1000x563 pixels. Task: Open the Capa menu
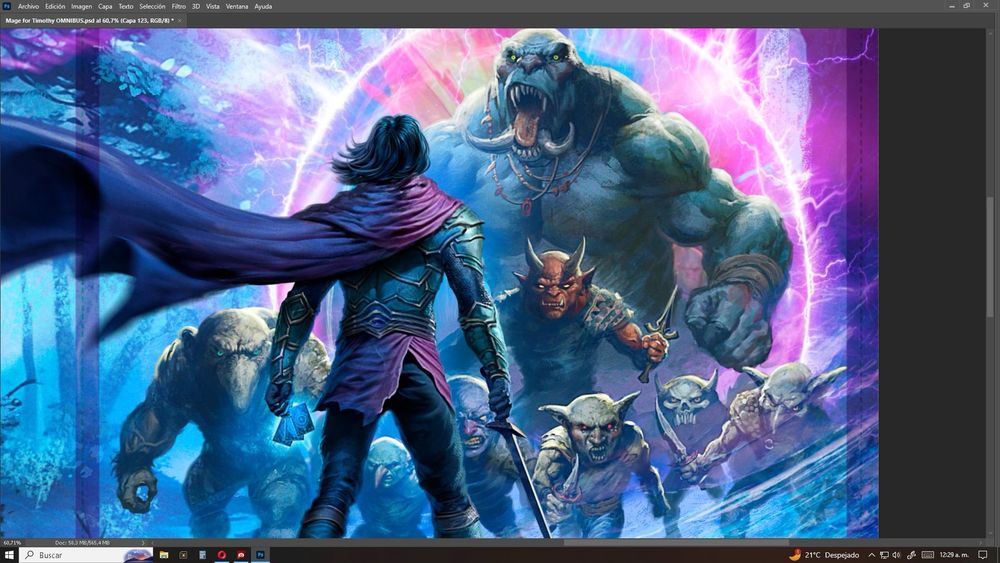point(105,6)
